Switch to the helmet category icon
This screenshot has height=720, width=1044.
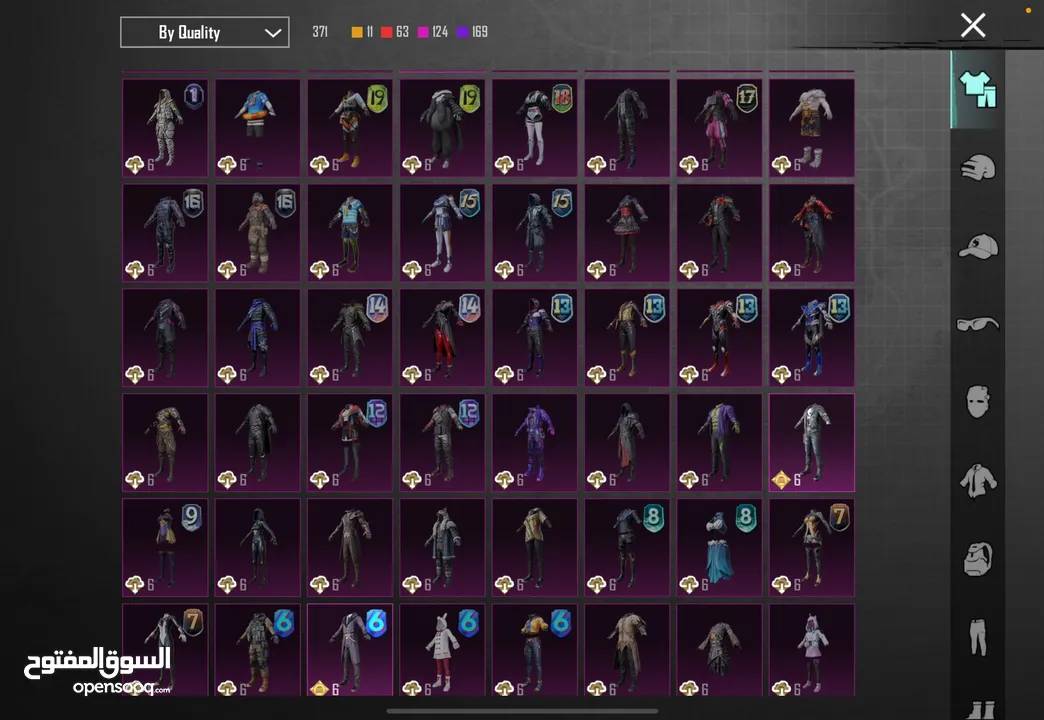coord(977,167)
